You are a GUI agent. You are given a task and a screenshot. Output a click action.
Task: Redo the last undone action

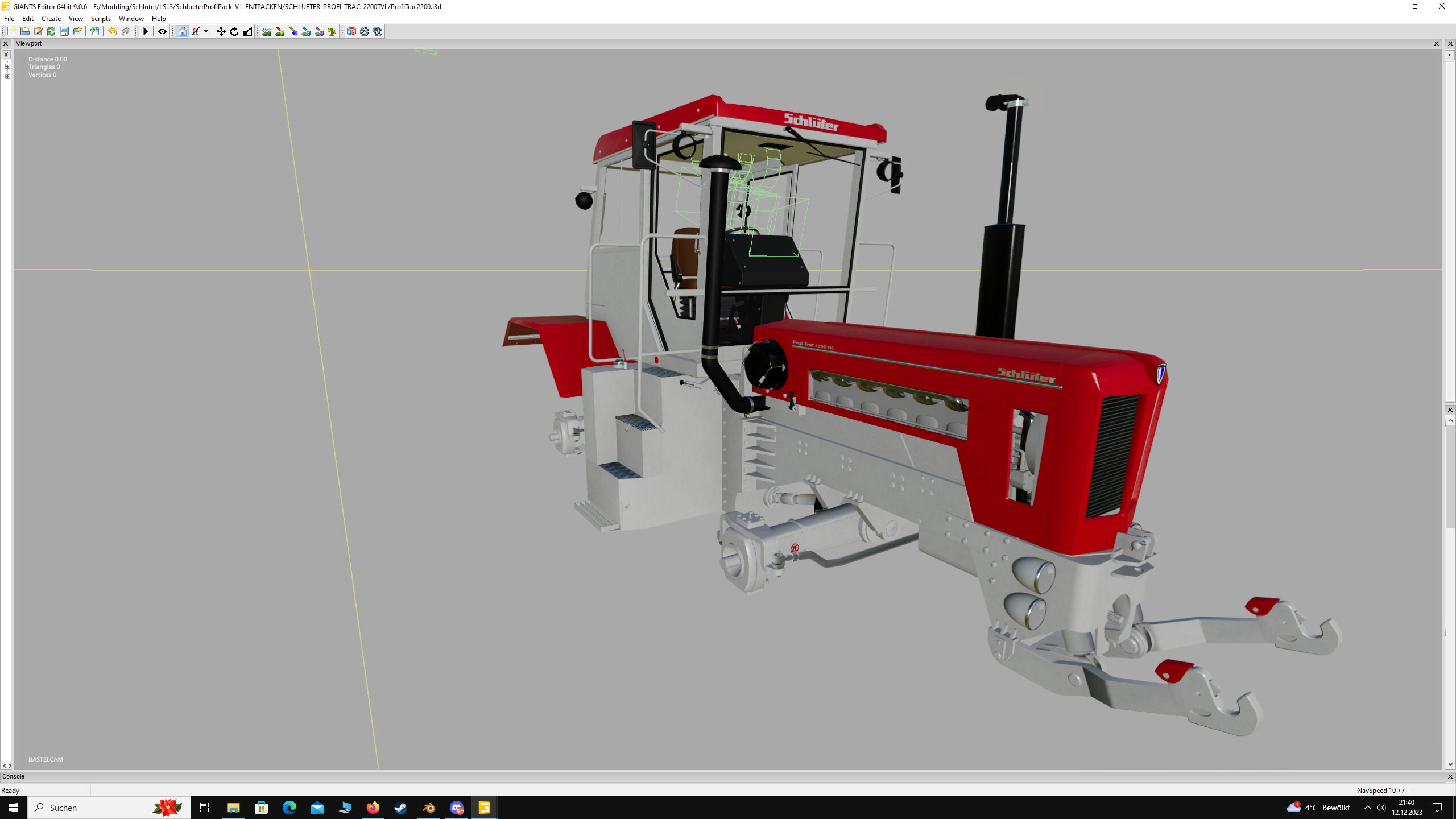click(126, 31)
